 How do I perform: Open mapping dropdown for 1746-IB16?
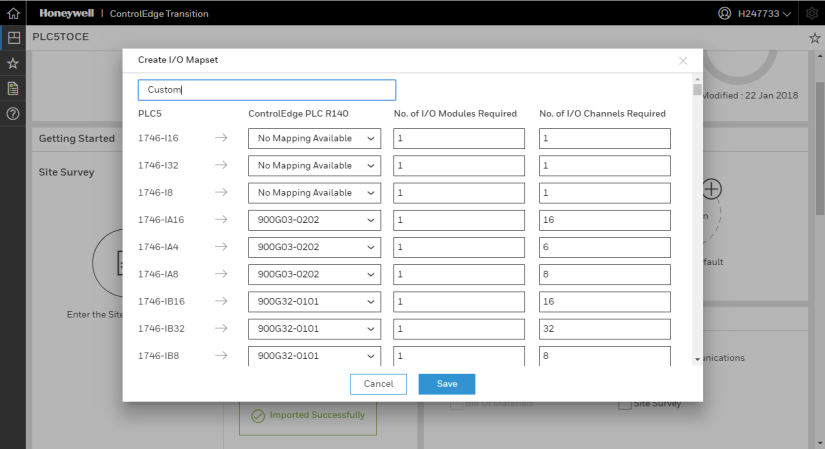click(314, 302)
